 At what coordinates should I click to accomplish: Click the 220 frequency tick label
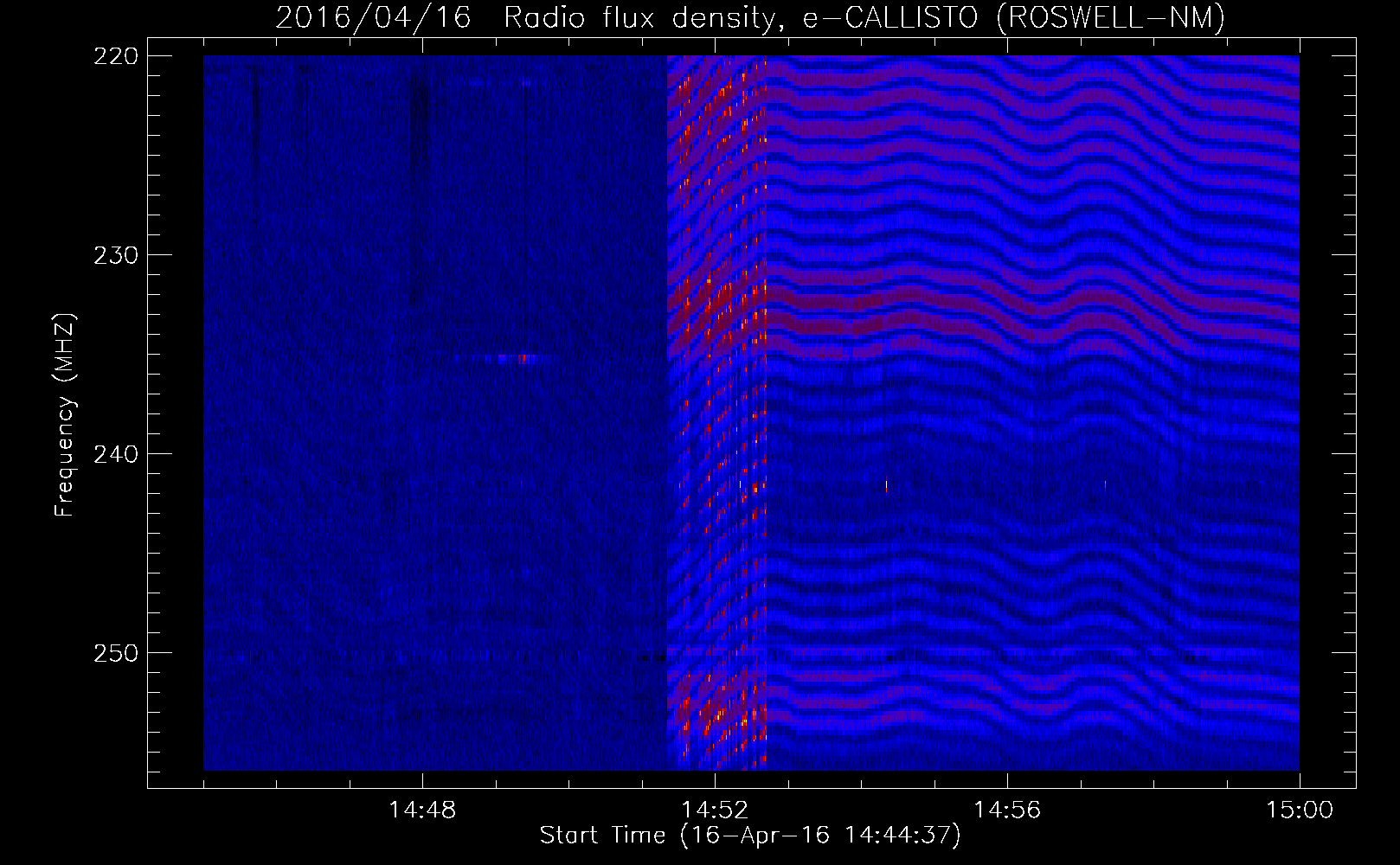115,56
